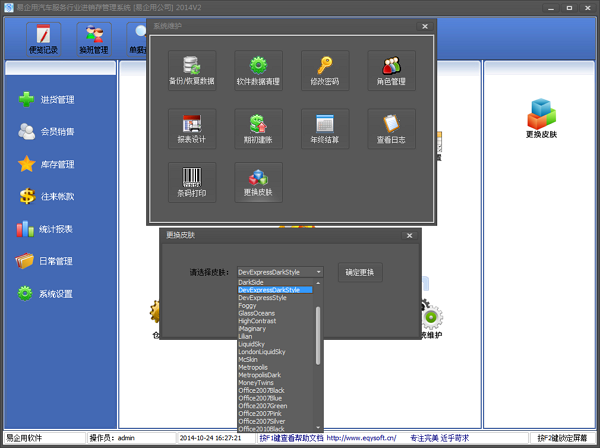The image size is (600, 448).
Task: Select Lilian skin
Action: (x=275, y=336)
